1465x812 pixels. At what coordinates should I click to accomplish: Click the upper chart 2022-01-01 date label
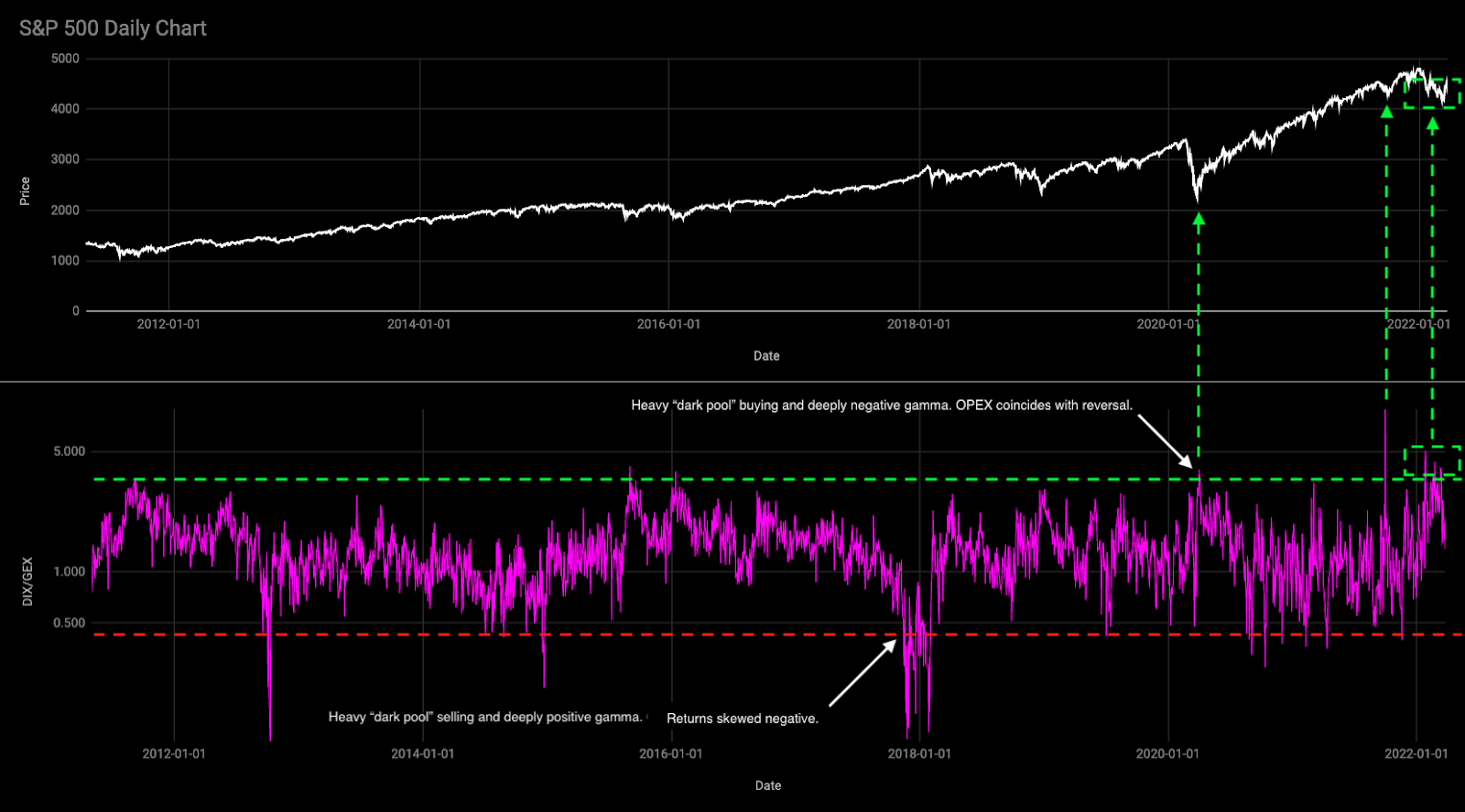pos(1418,324)
